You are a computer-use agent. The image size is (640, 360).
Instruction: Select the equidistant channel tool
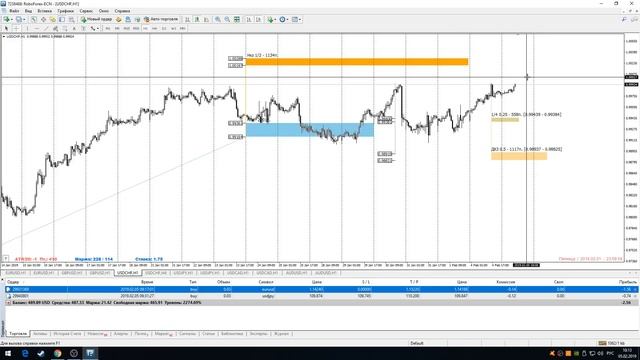point(55,29)
